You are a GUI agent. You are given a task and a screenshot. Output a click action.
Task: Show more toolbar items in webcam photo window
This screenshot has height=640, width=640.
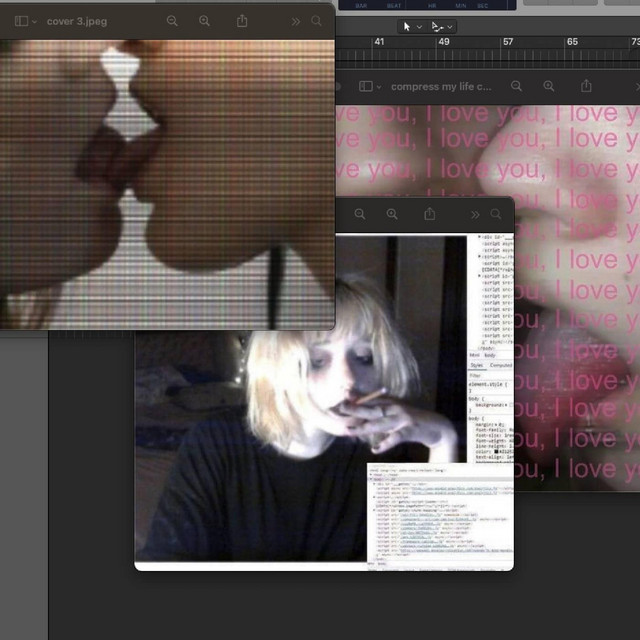(x=475, y=215)
